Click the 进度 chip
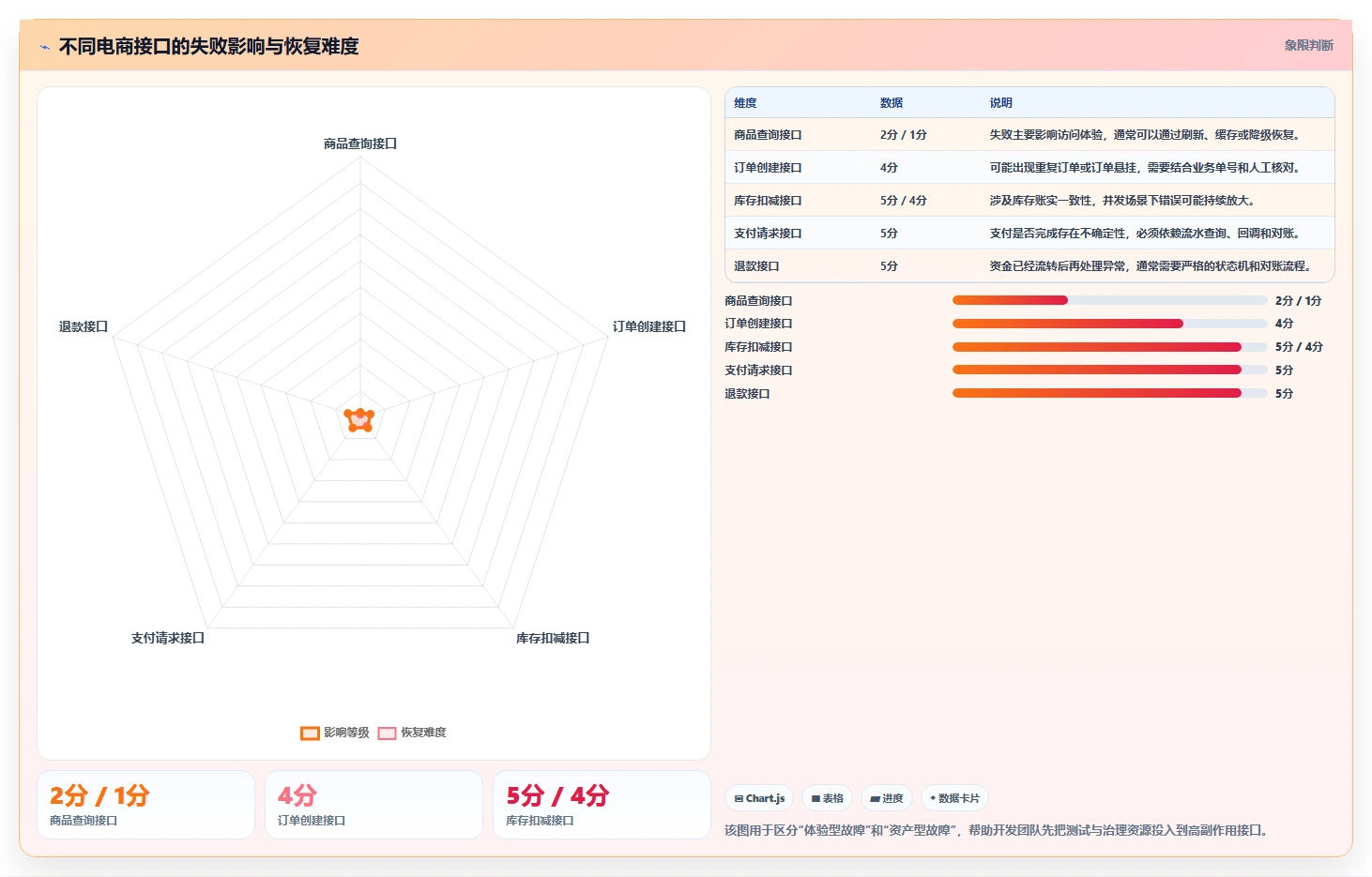This screenshot has width=1372, height=877. [886, 798]
